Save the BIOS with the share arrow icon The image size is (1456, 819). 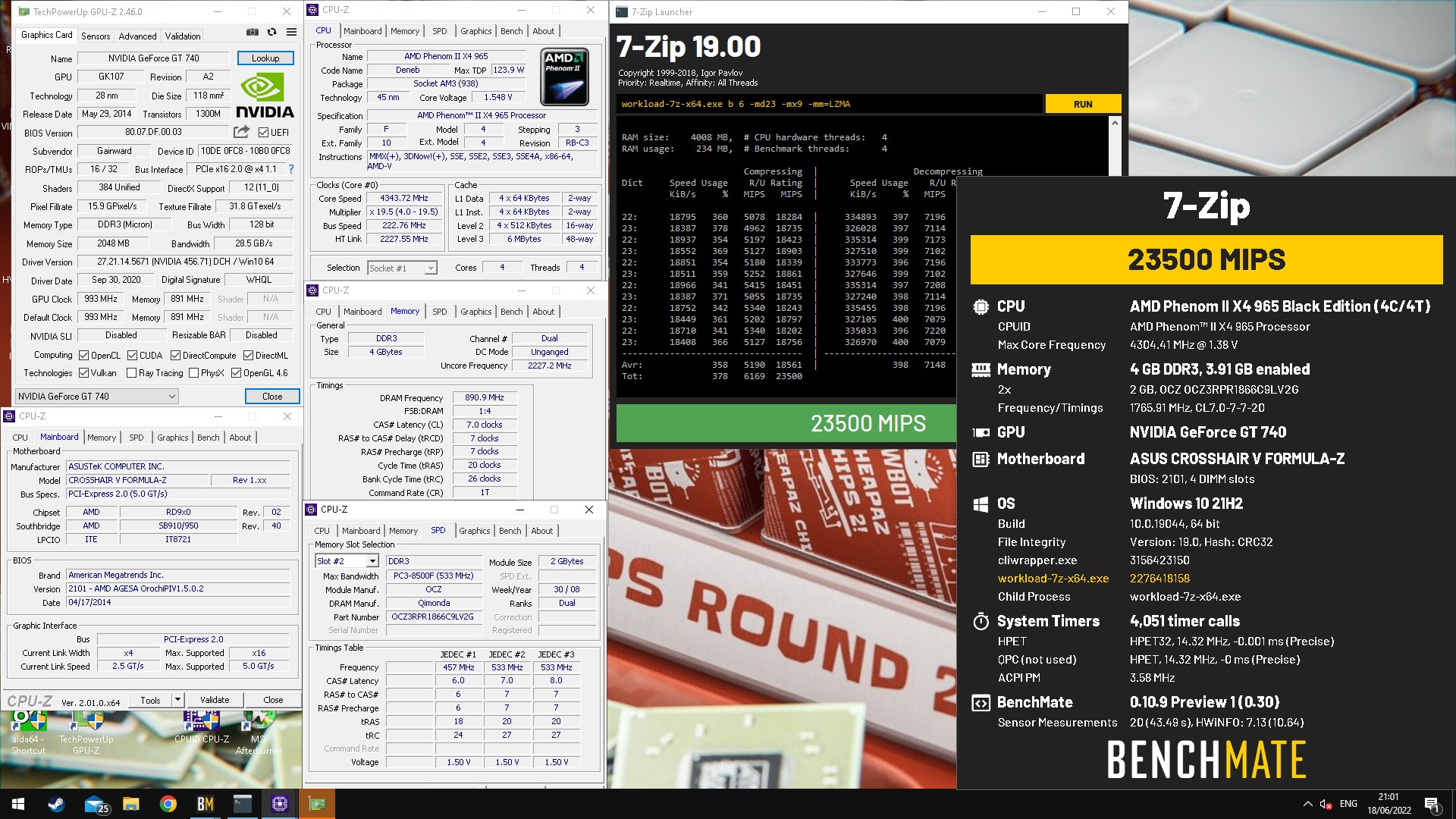[242, 132]
